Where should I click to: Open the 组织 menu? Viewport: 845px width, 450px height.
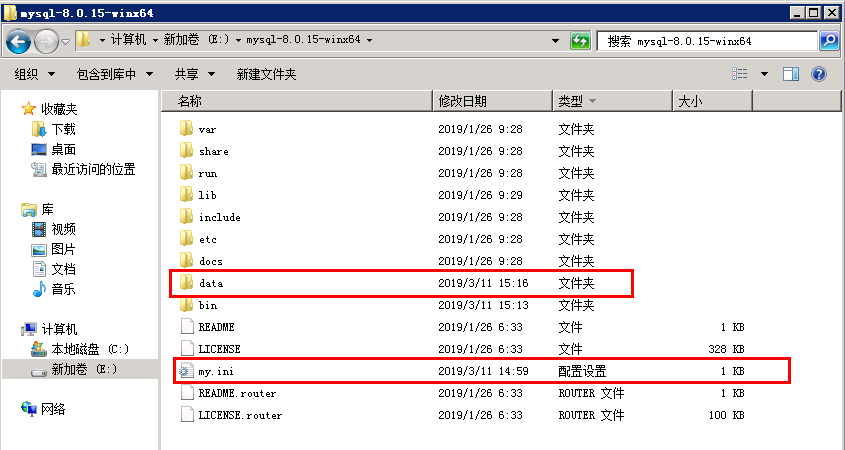point(34,74)
